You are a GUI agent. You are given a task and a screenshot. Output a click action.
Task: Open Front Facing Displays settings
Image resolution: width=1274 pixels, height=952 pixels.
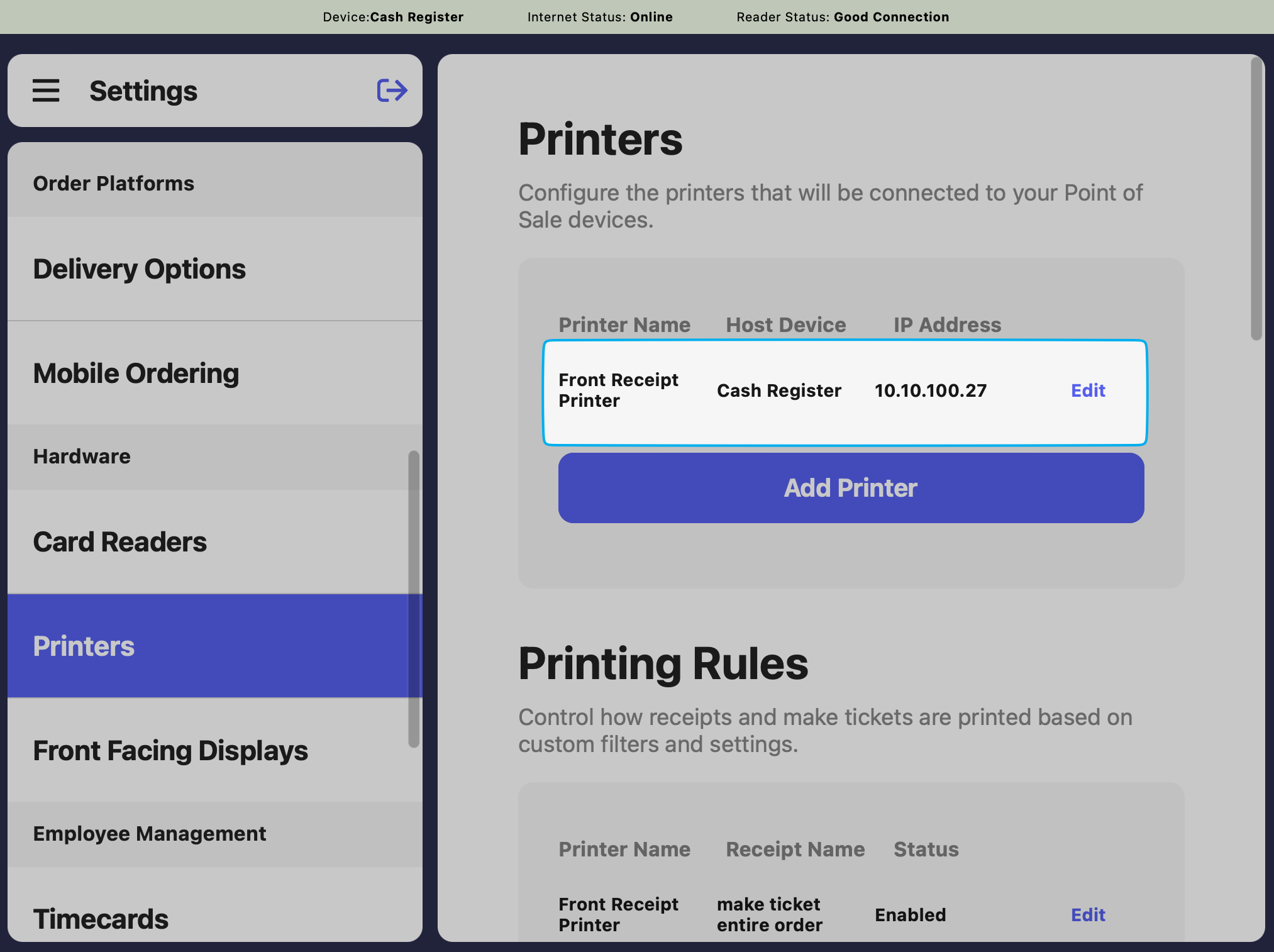[170, 751]
